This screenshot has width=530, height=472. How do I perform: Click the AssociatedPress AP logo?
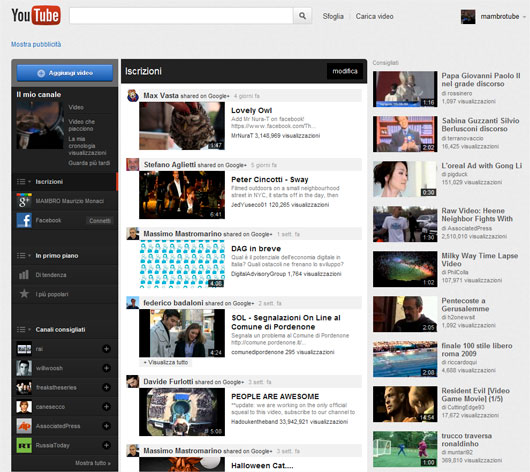24,426
